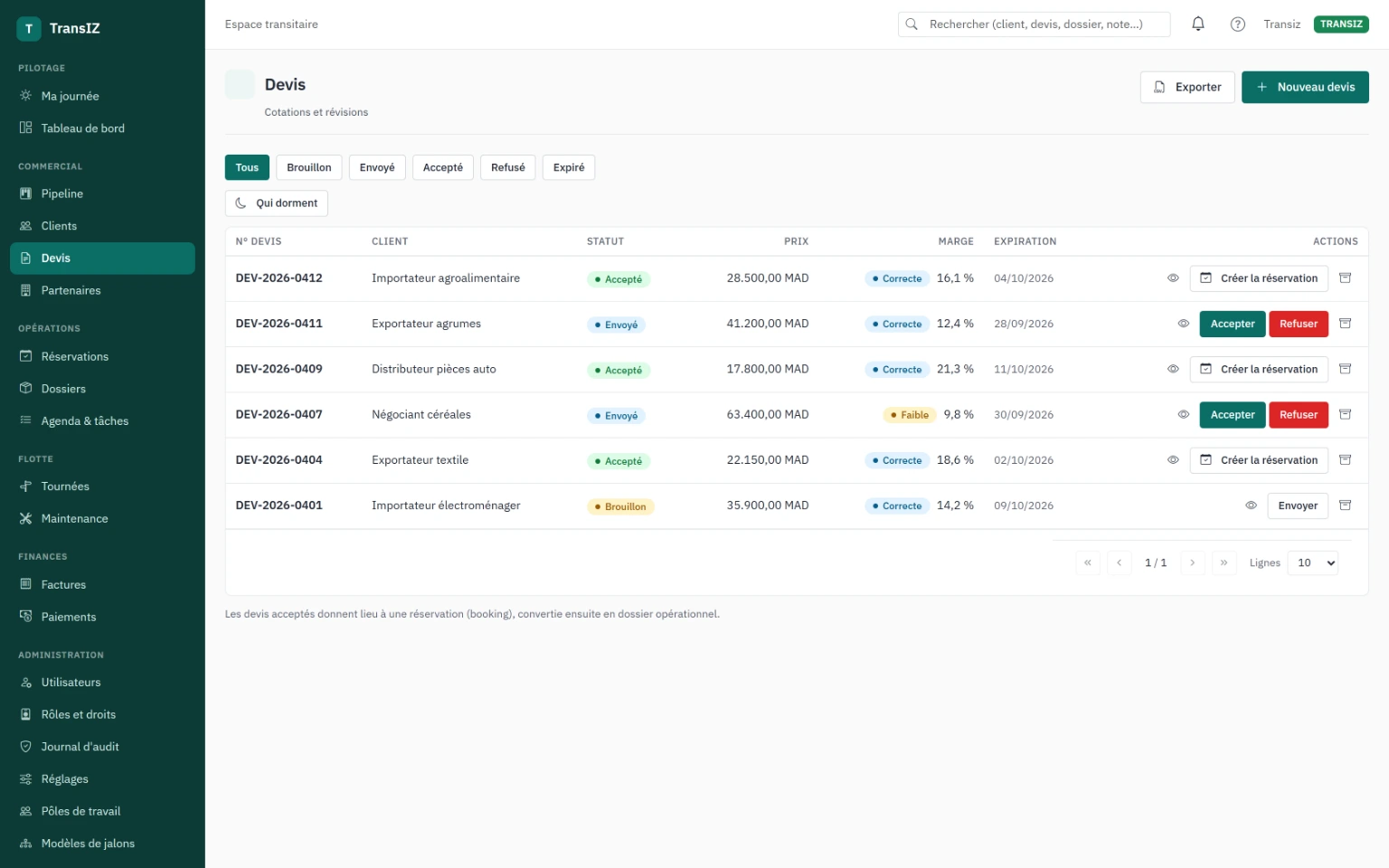Focus the search field

tap(1035, 24)
